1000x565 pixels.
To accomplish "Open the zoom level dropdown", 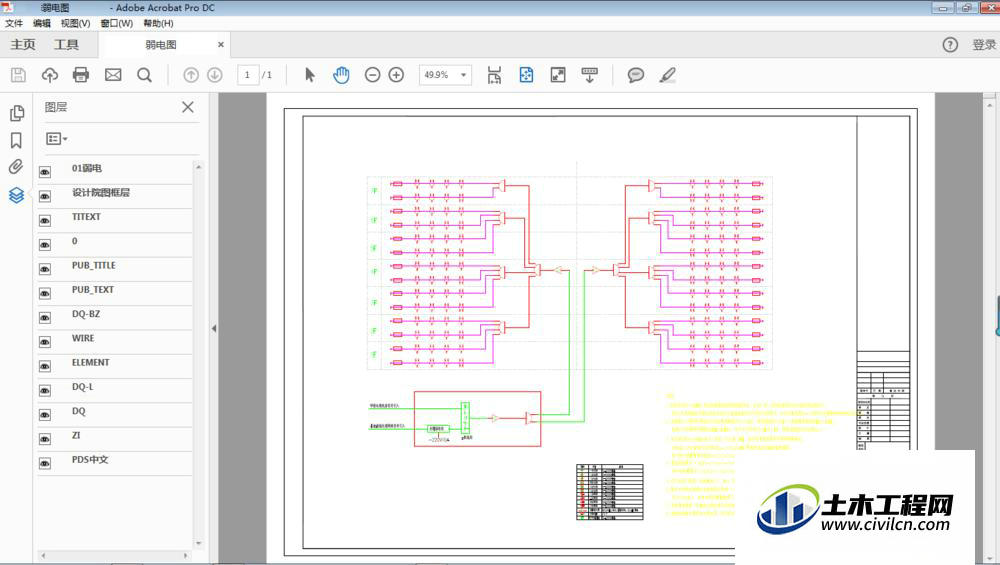I will pyautogui.click(x=464, y=75).
